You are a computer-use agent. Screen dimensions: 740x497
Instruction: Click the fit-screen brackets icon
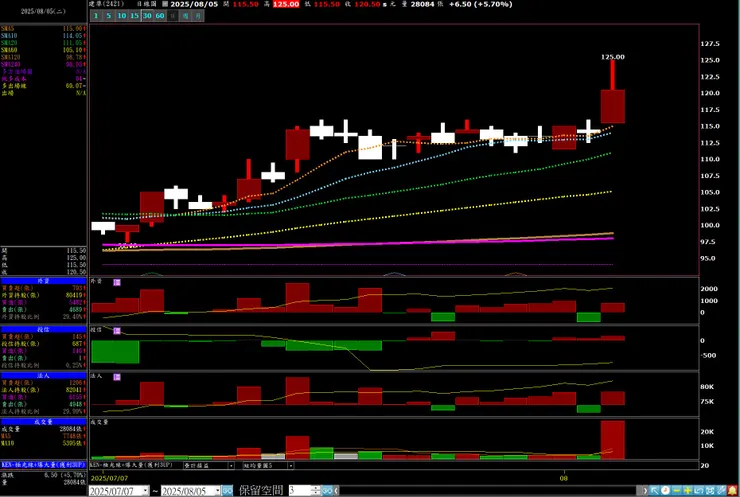tap(710, 491)
